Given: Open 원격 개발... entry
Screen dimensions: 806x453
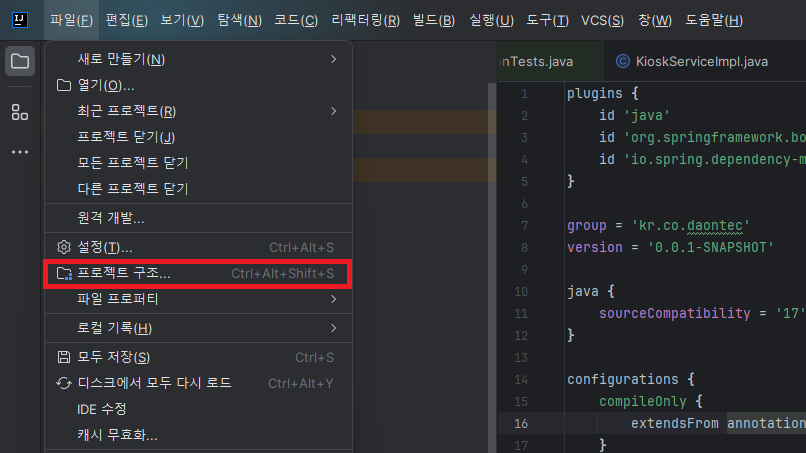Looking at the screenshot, I should tap(198, 218).
